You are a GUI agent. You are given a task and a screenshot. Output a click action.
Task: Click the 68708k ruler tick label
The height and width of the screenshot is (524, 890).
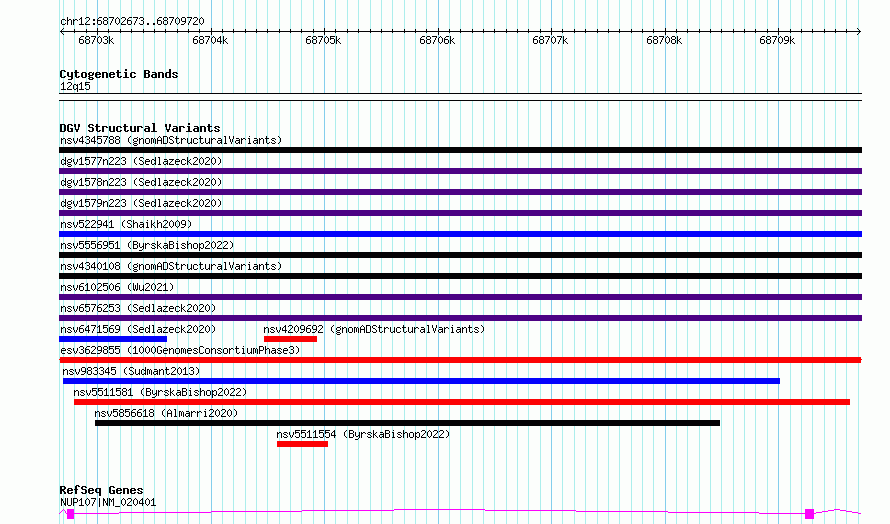coord(664,40)
